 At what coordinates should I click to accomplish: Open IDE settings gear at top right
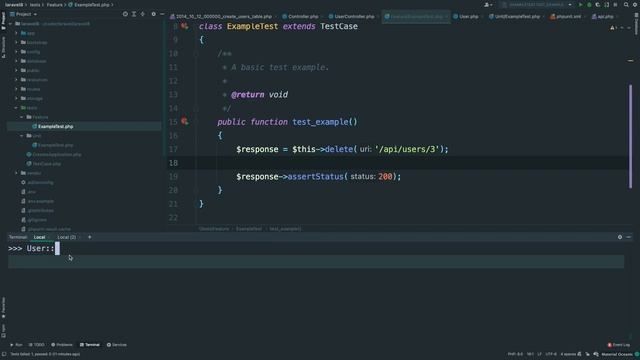click(x=635, y=4)
